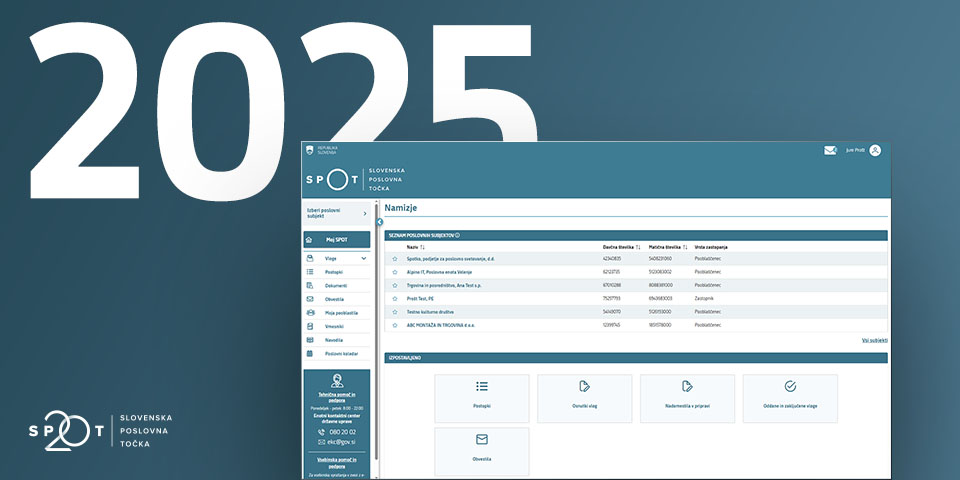
Task: Click the Postopki list icon in sidebar
Action: click(x=310, y=272)
